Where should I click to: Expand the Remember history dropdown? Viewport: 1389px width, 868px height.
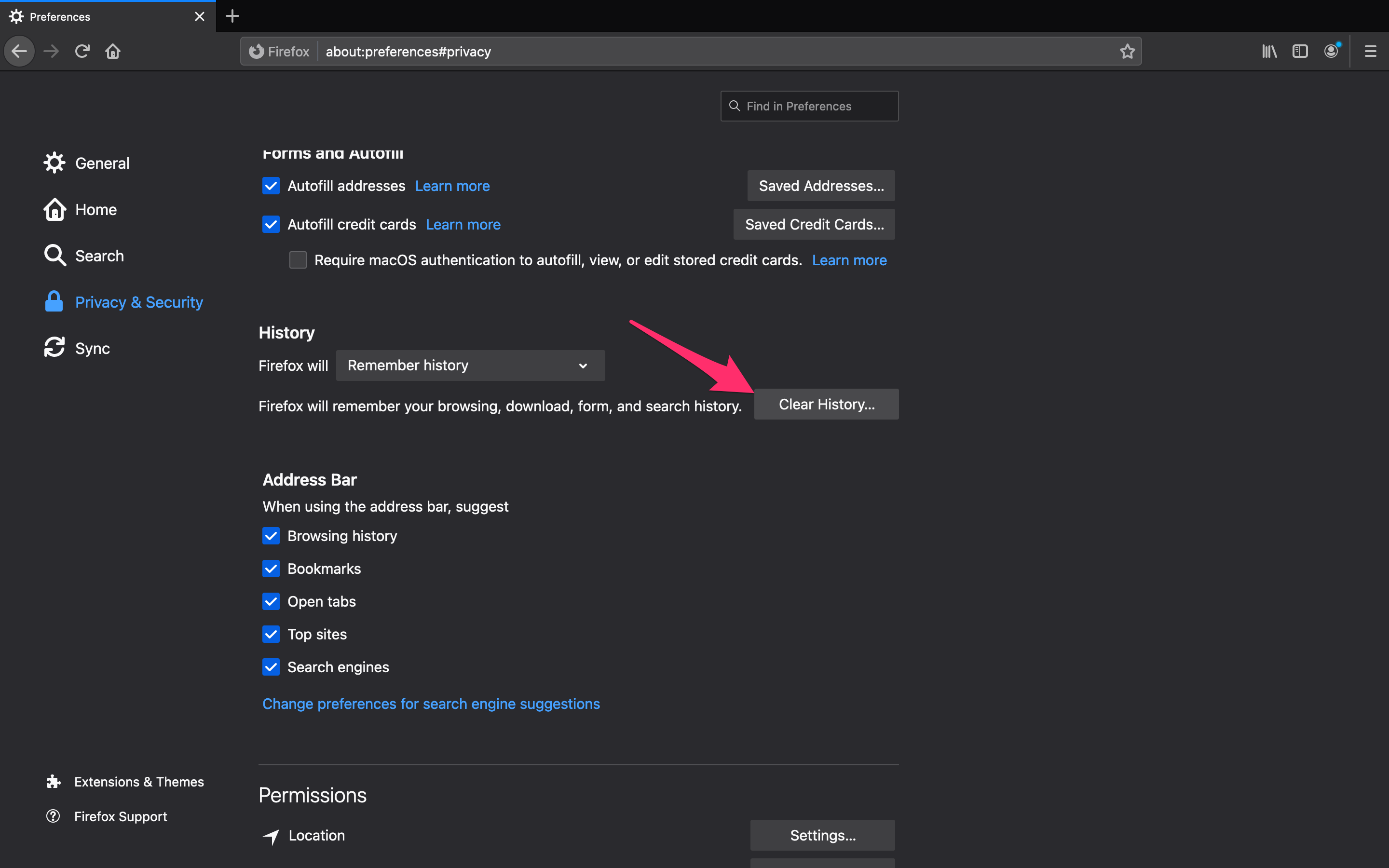tap(470, 366)
